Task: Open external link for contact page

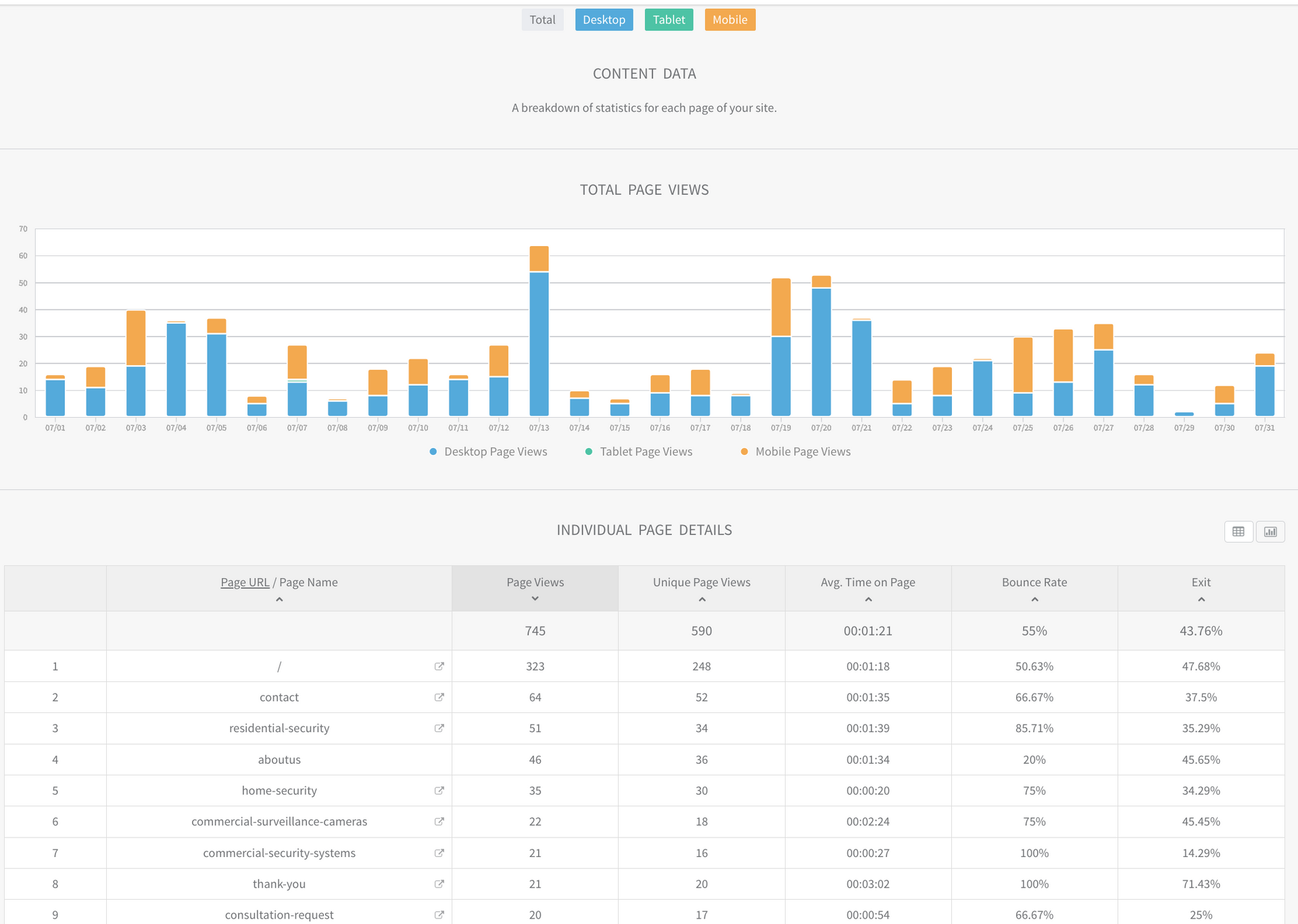Action: point(439,697)
